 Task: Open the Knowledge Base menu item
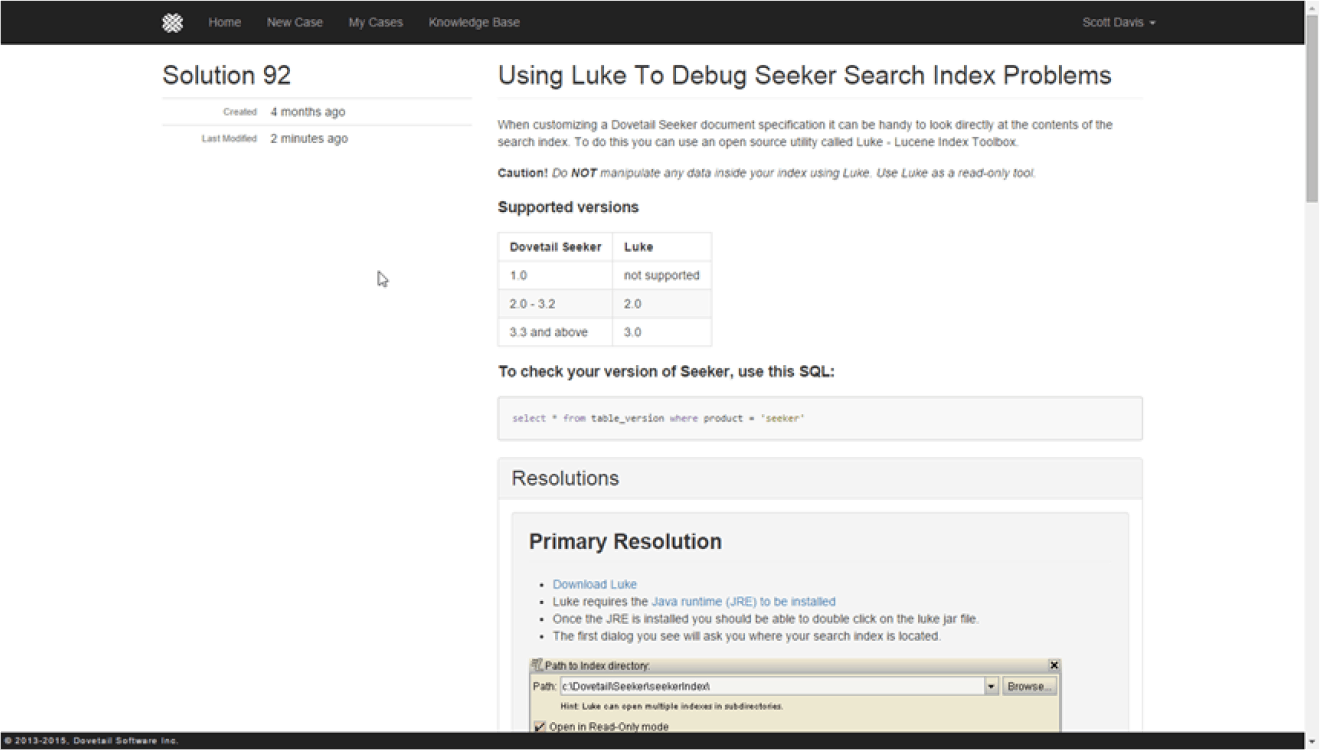[473, 21]
